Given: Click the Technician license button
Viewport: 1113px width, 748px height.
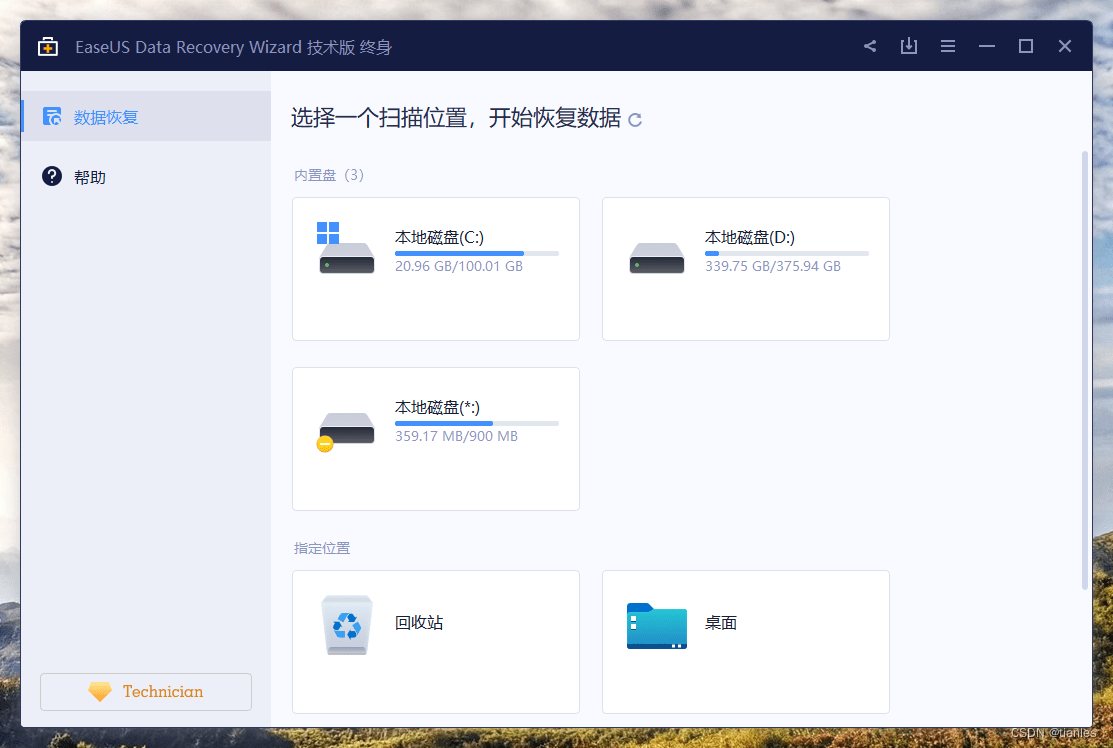Looking at the screenshot, I should tap(145, 691).
